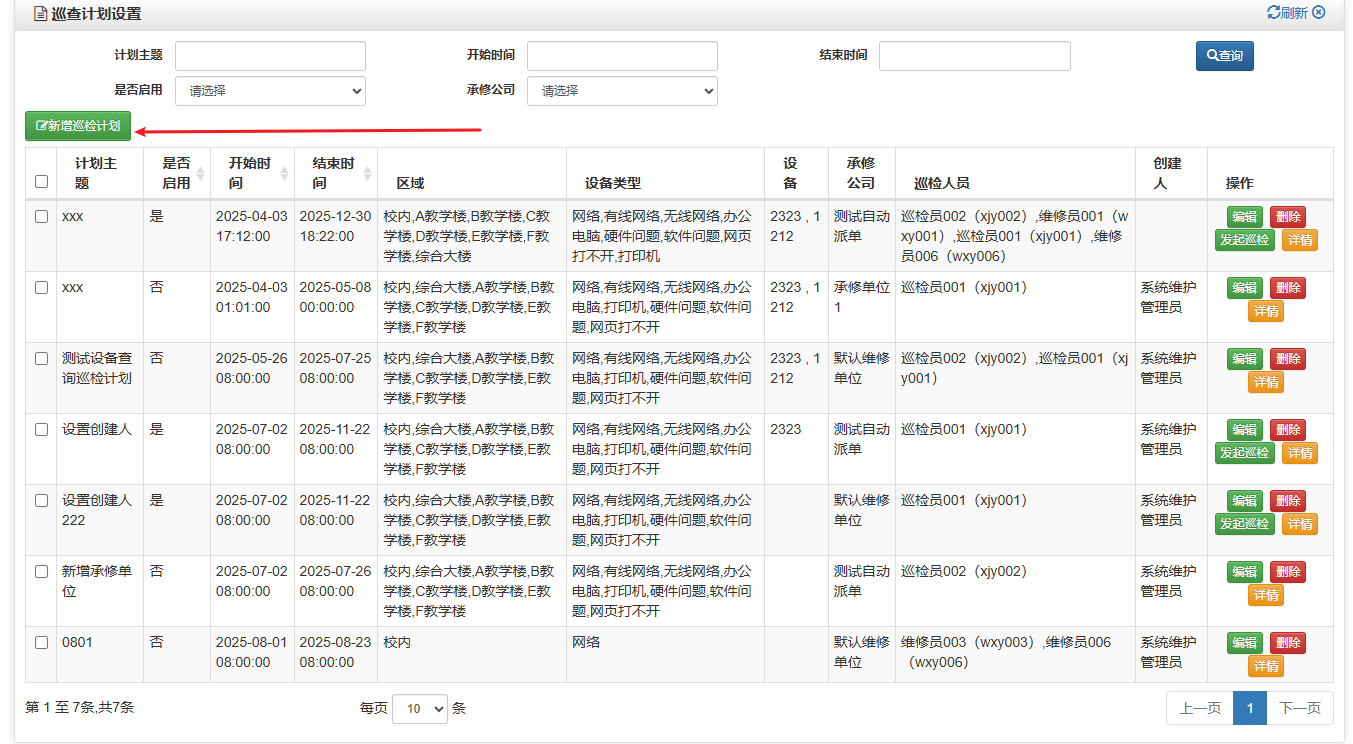Click the 第 1 至 7条,共7条 record count text

point(80,707)
